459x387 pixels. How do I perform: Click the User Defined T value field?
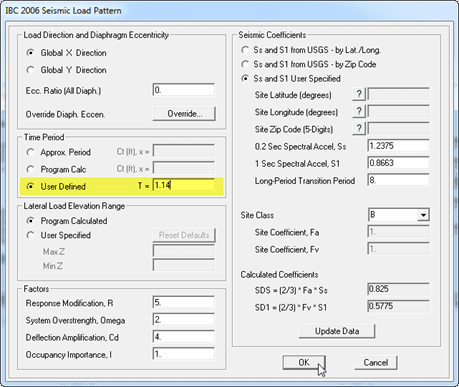(184, 185)
